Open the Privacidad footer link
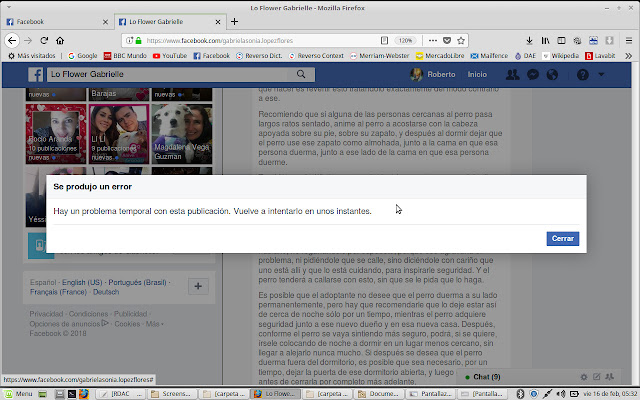The height and width of the screenshot is (400, 640). click(x=46, y=314)
